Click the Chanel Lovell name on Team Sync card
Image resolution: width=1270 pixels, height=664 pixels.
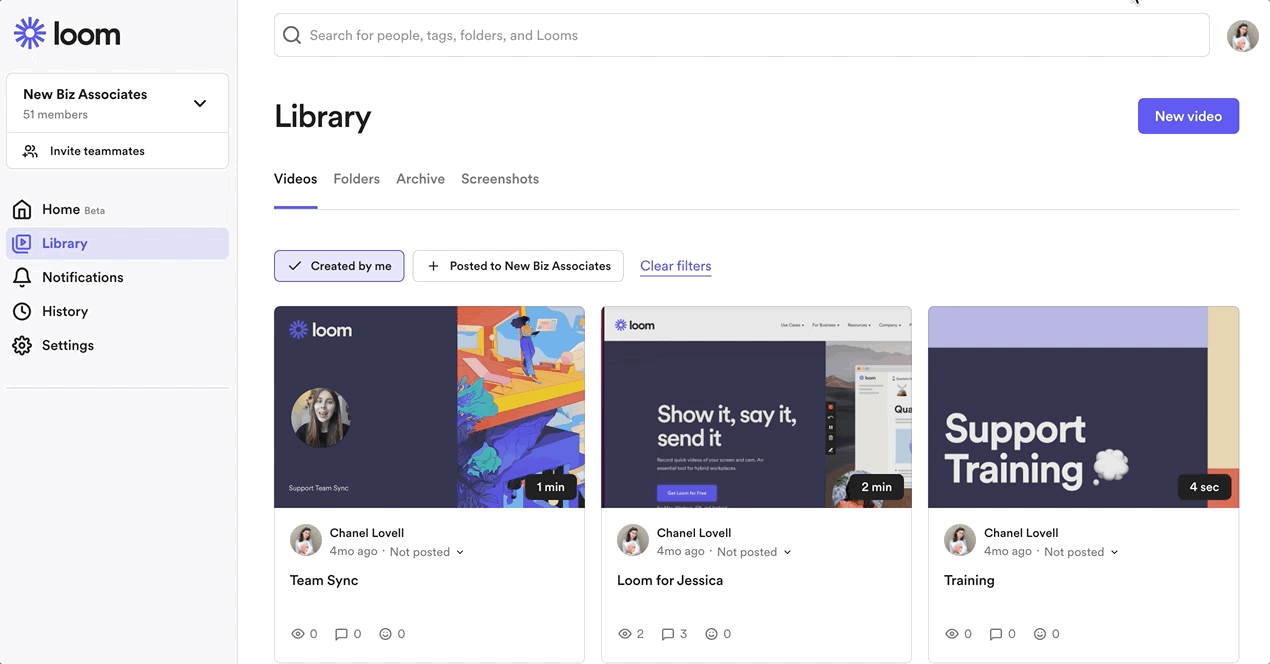[367, 533]
